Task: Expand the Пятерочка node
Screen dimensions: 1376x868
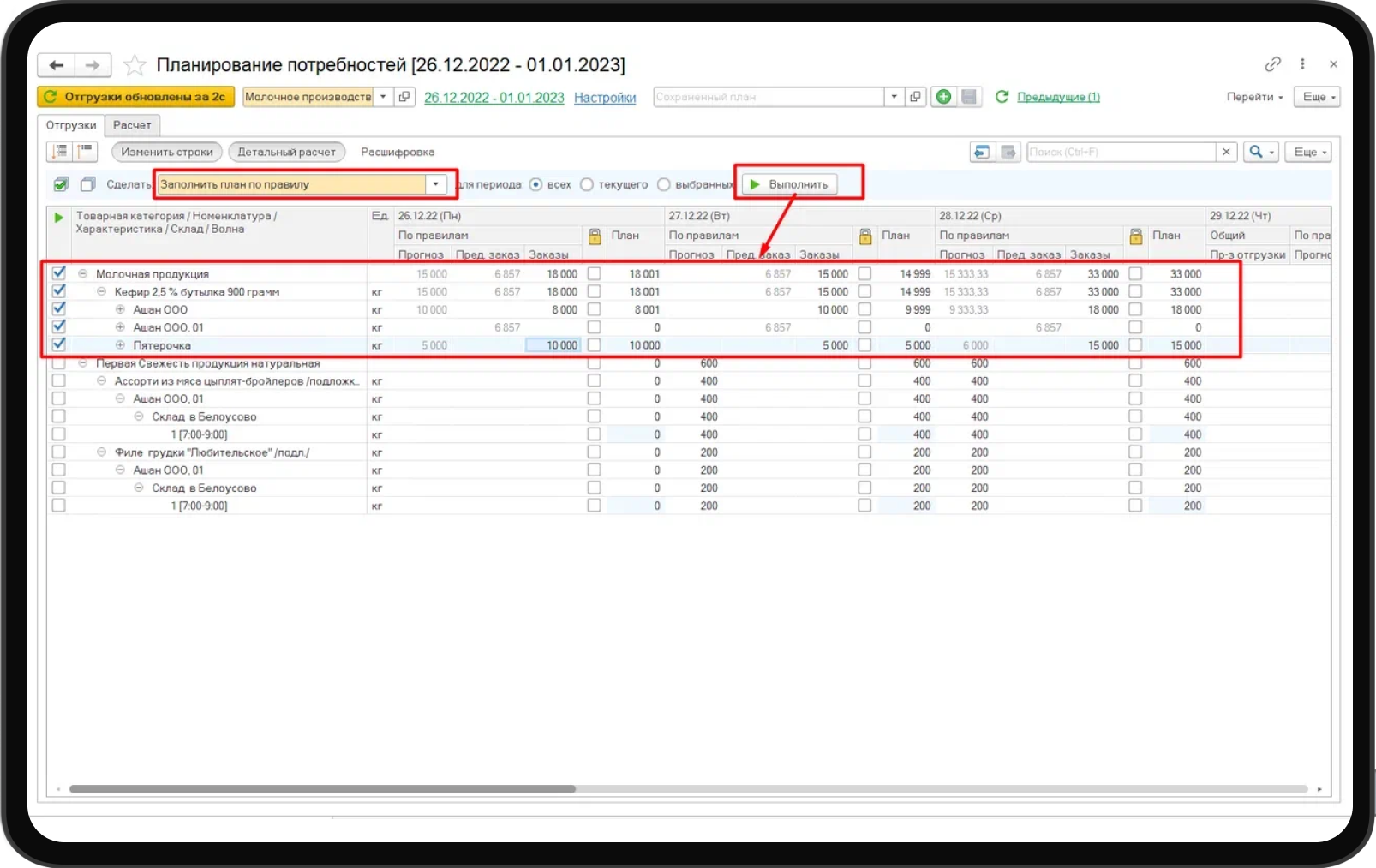Action: 120,345
